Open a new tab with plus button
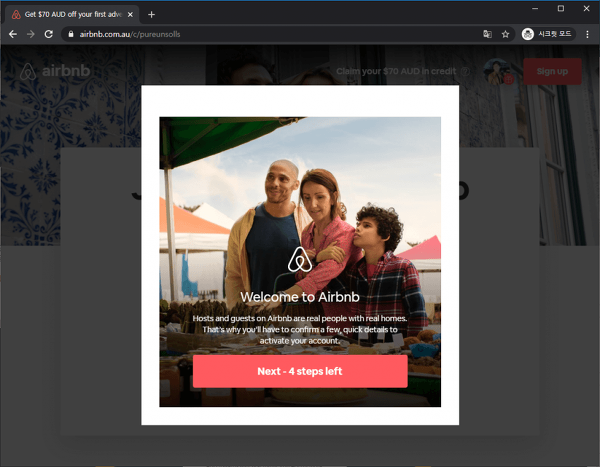This screenshot has width=600, height=467. (152, 15)
